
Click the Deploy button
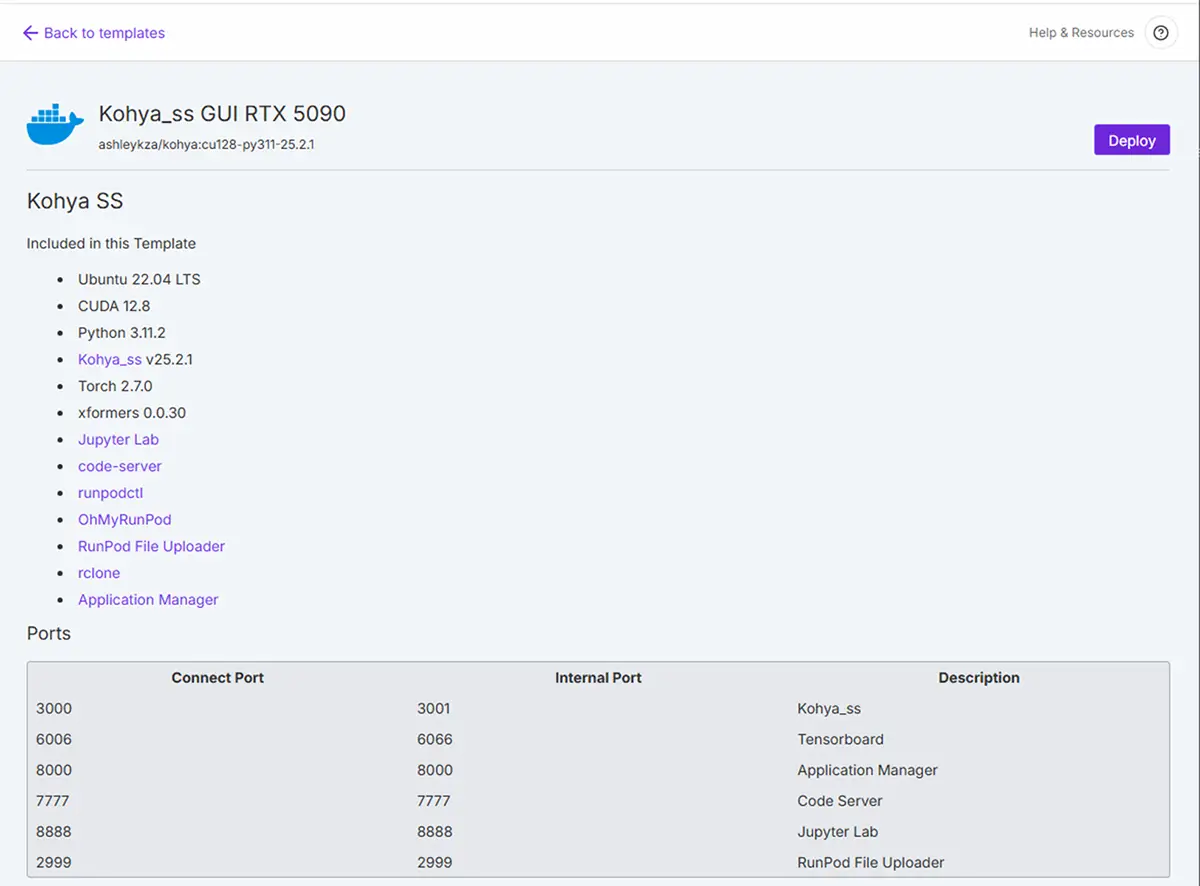click(x=1132, y=141)
